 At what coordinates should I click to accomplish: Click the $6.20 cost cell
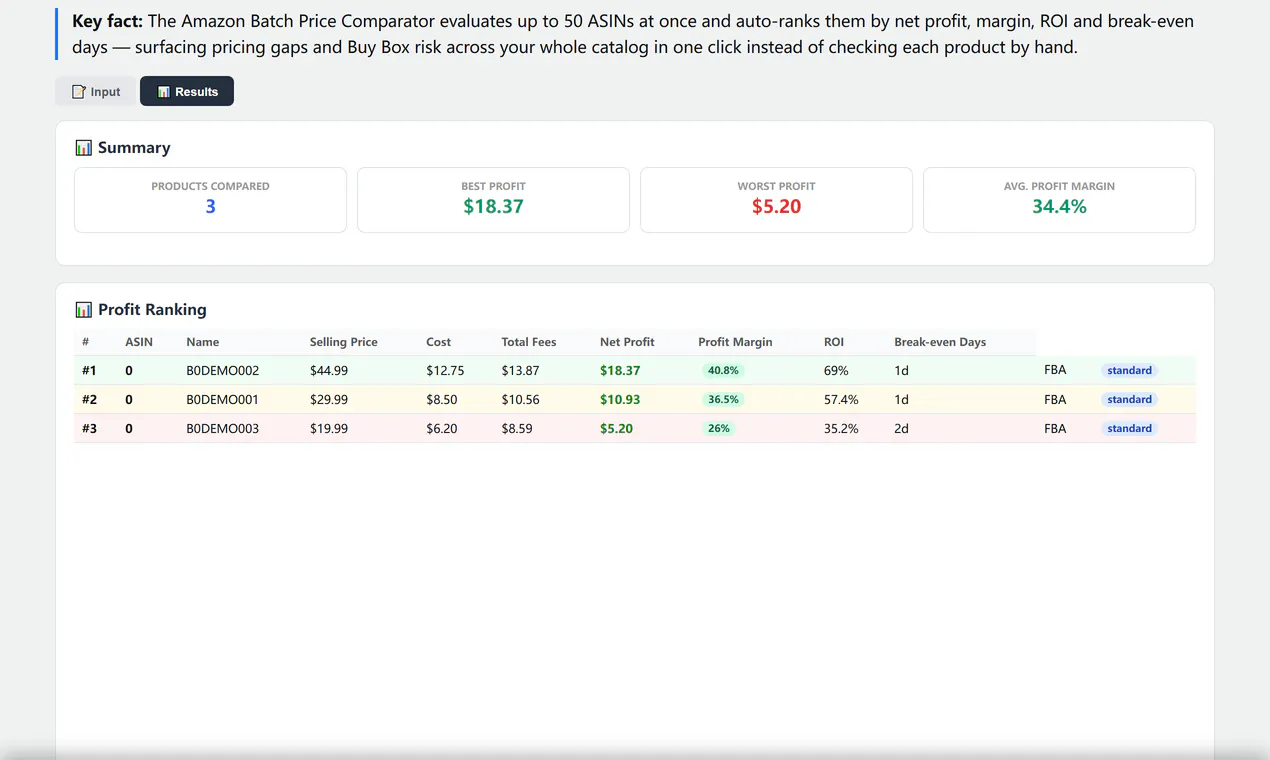pos(441,429)
